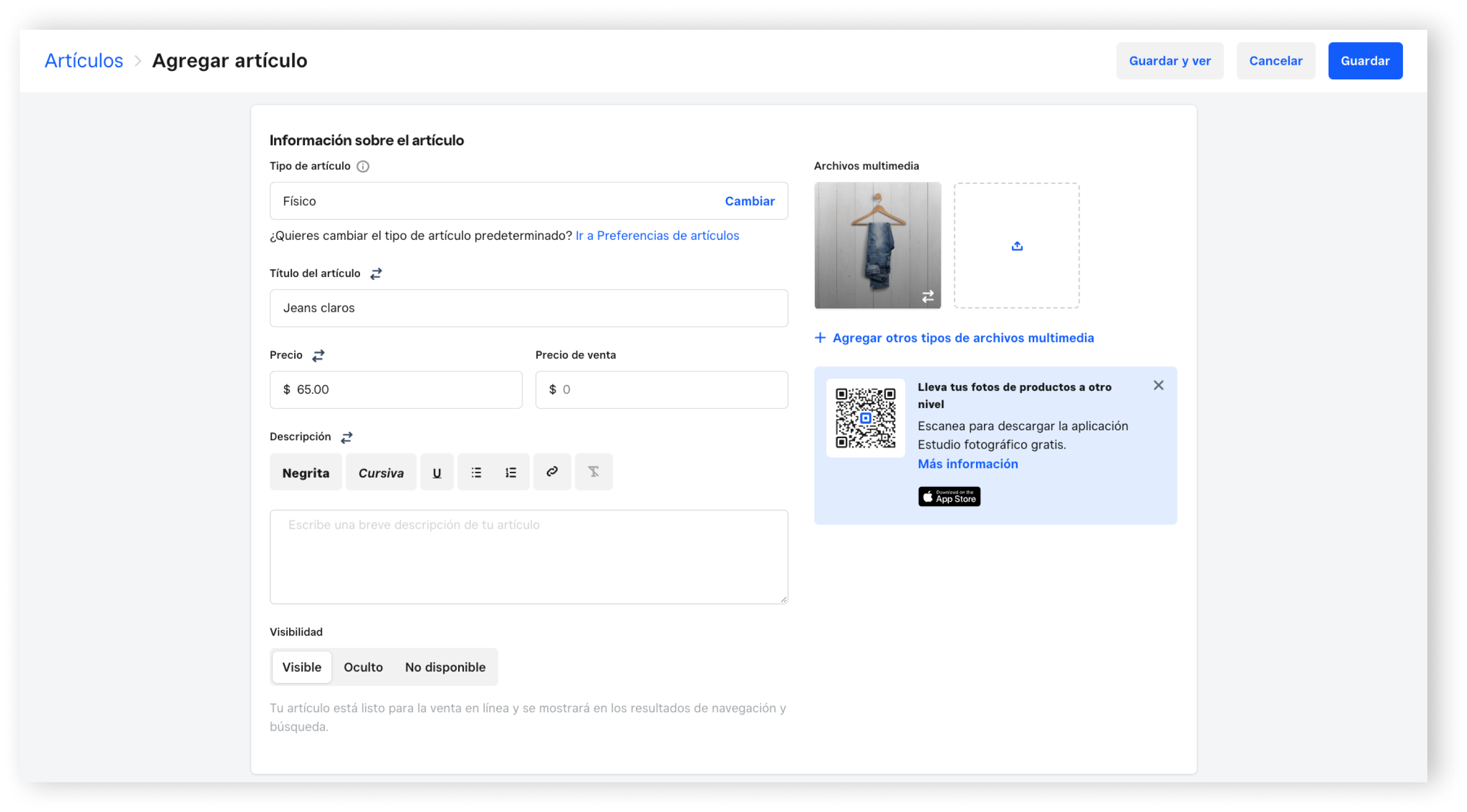1467x812 pixels.
Task: Click Cambiar to change article type
Action: [749, 201]
